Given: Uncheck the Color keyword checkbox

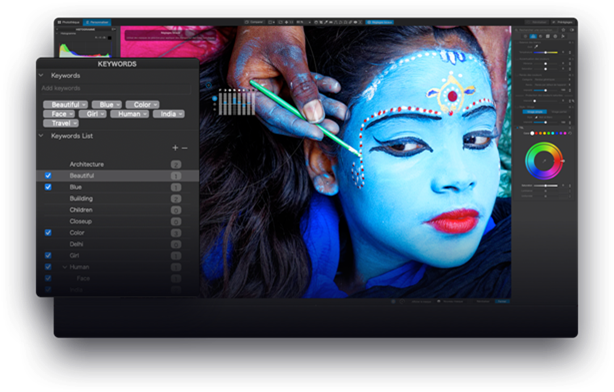Looking at the screenshot, I should point(48,232).
